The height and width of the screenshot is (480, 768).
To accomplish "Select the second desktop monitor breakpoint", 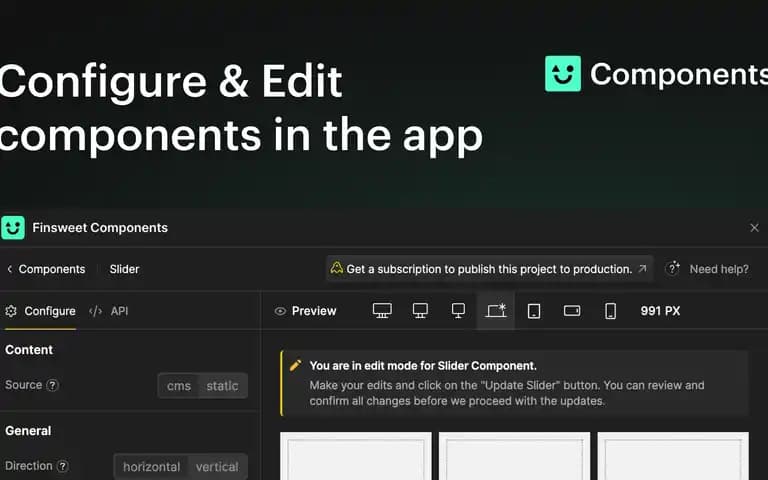I will pyautogui.click(x=420, y=311).
